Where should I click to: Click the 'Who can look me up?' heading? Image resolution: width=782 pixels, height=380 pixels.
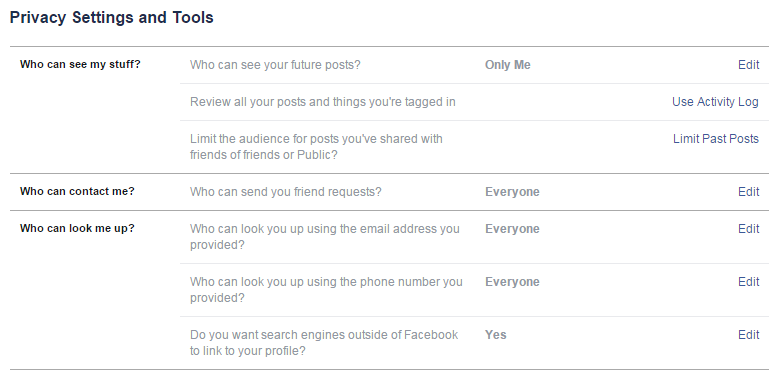click(x=77, y=228)
